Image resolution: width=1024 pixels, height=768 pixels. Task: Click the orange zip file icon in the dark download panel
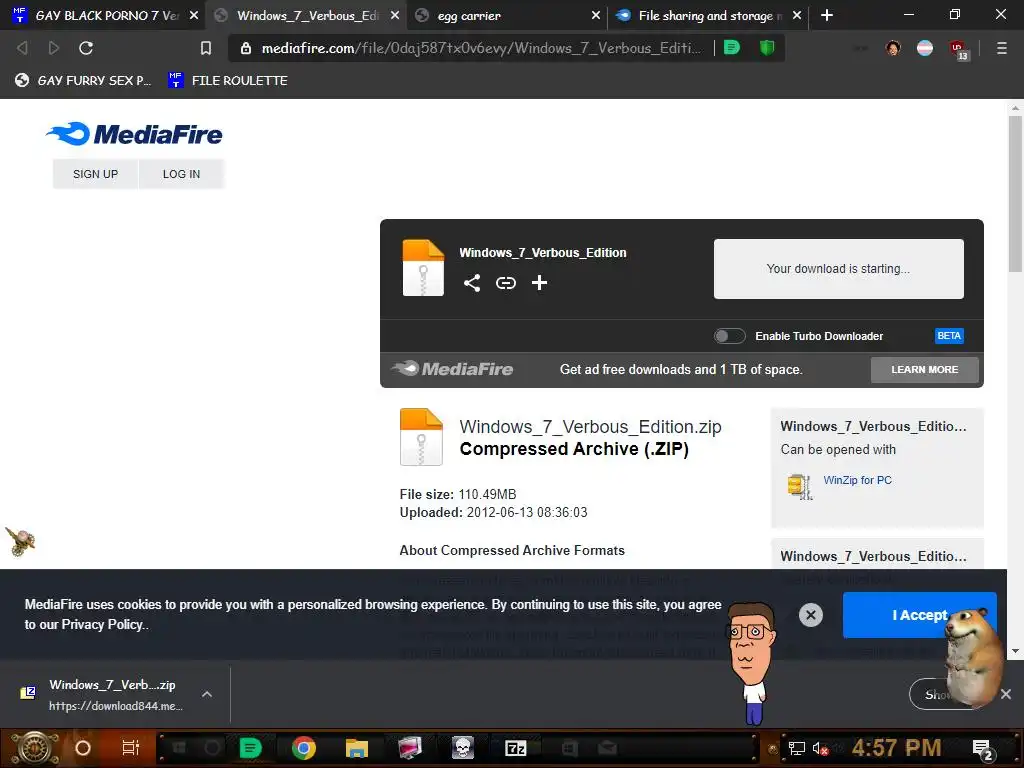(423, 268)
